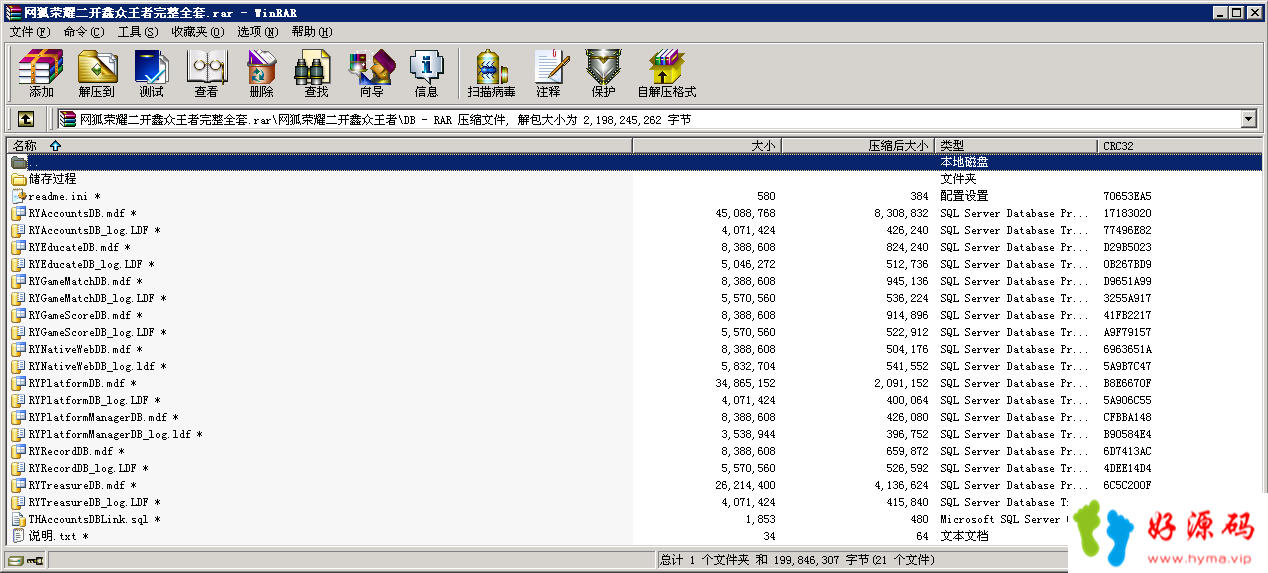This screenshot has width=1268, height=573.
Task: Click the CRC32 value 70653EA5
Action: click(x=1127, y=196)
